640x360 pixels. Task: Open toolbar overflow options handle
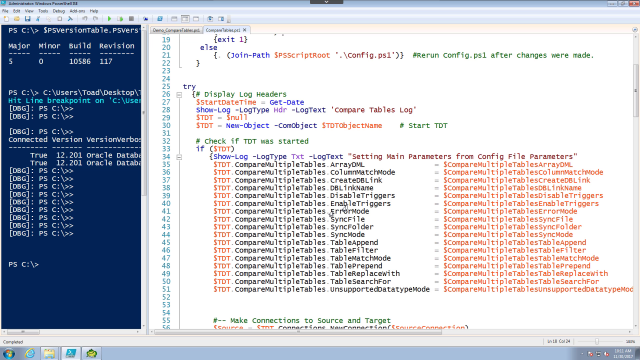tap(229, 19)
